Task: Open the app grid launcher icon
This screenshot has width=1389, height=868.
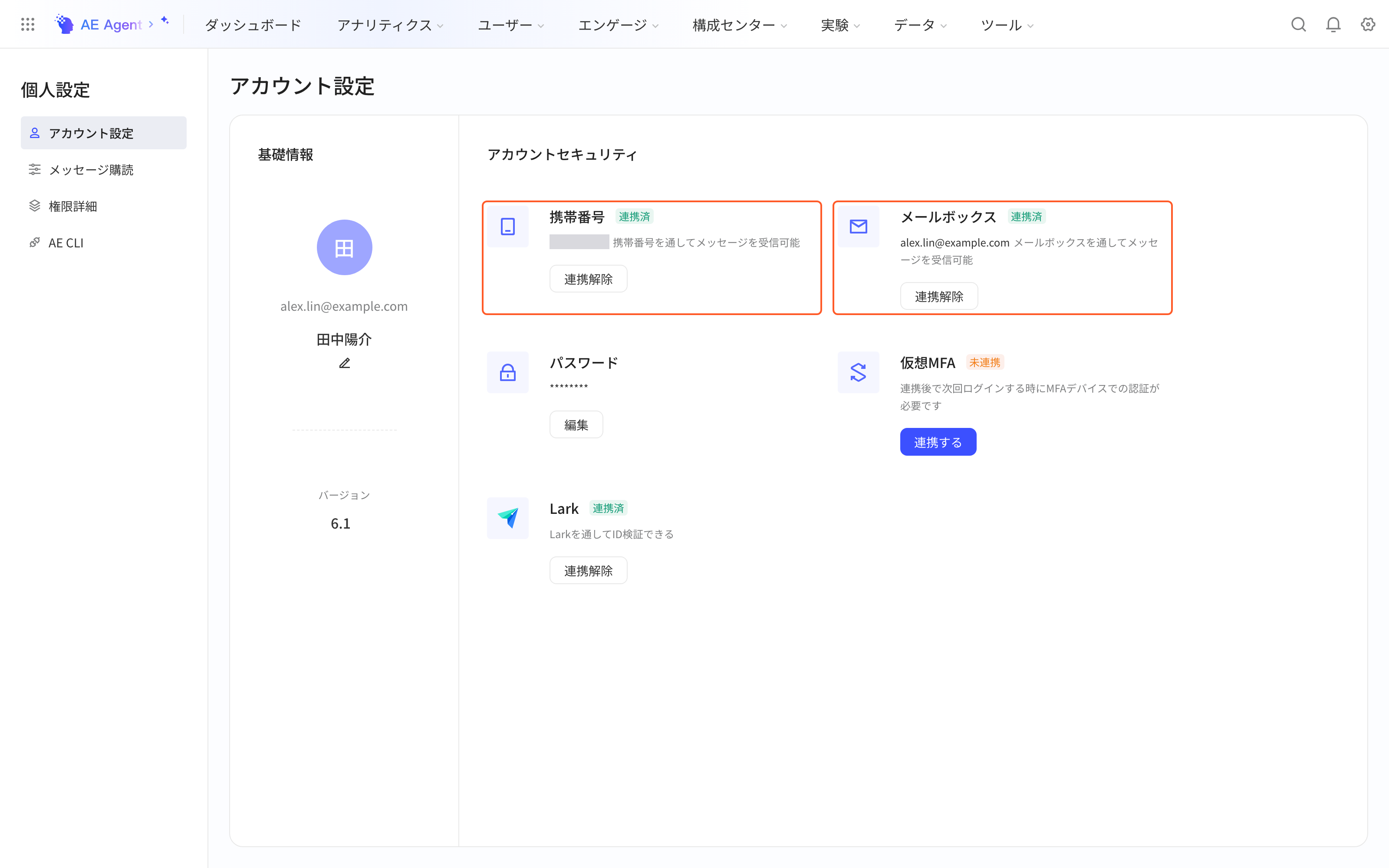Action: tap(27, 24)
